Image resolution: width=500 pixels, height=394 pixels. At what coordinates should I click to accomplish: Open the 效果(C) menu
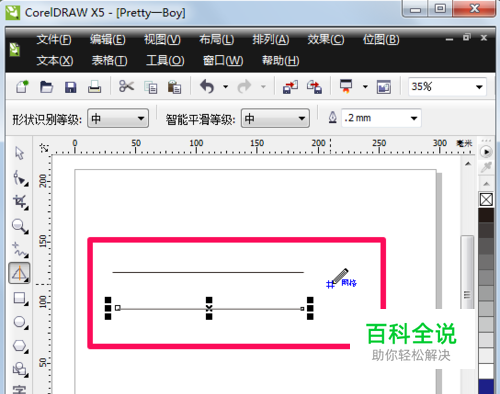pos(326,40)
